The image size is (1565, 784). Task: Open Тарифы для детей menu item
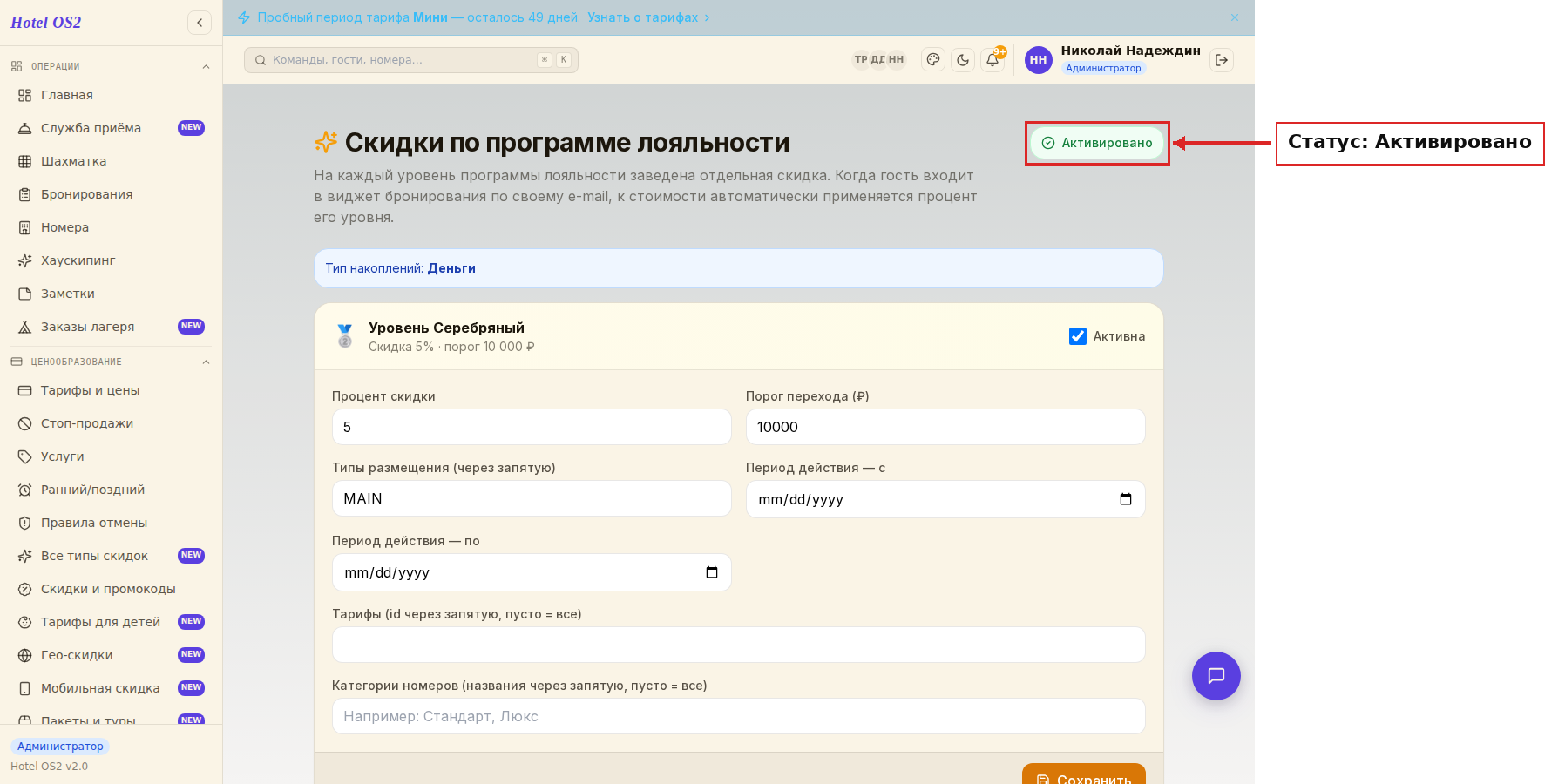tap(111, 622)
